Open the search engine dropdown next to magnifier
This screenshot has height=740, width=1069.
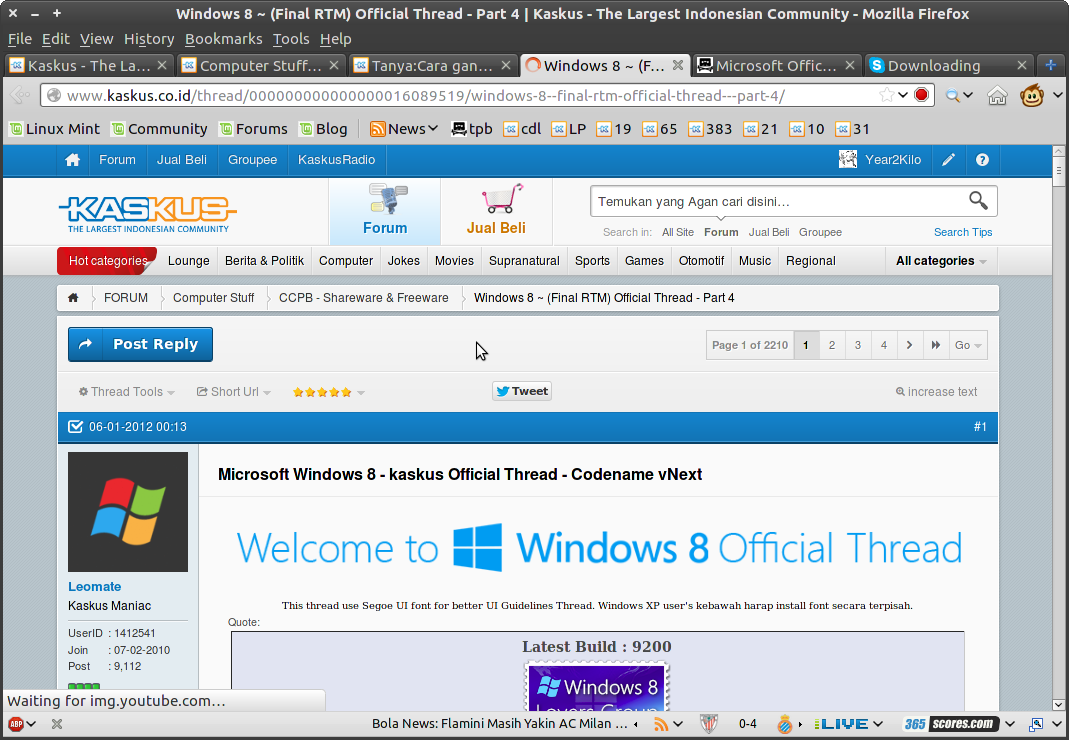(967, 95)
